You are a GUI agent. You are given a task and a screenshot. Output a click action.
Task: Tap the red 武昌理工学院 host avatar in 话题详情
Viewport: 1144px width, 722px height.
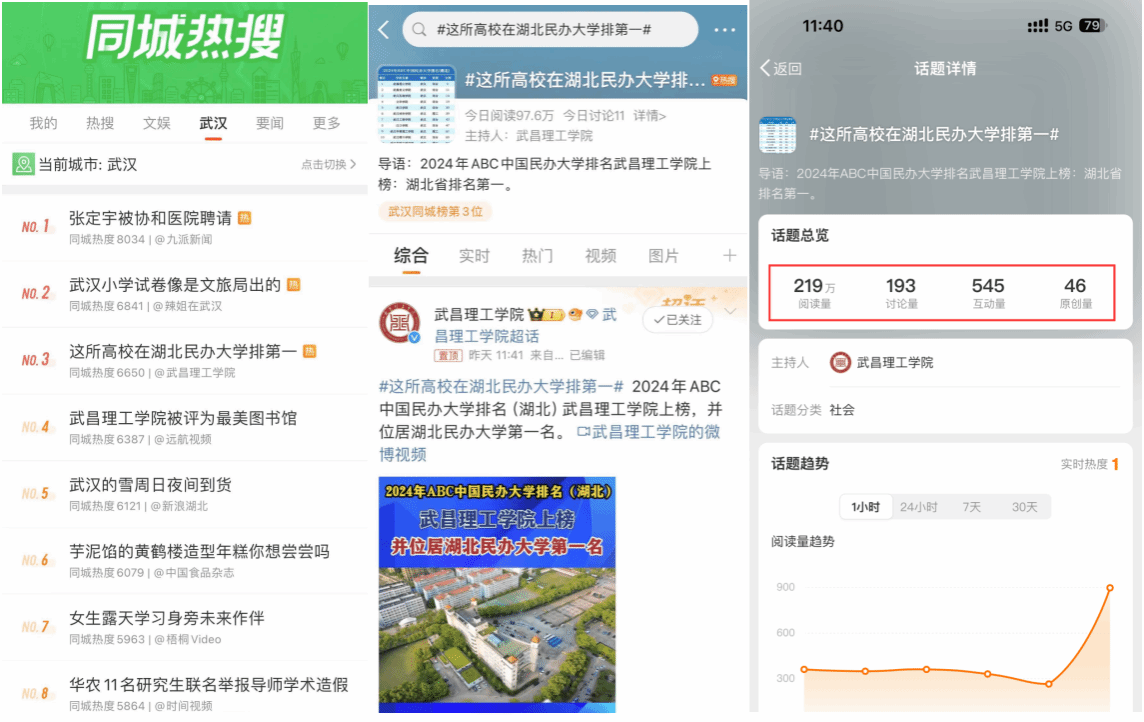840,362
